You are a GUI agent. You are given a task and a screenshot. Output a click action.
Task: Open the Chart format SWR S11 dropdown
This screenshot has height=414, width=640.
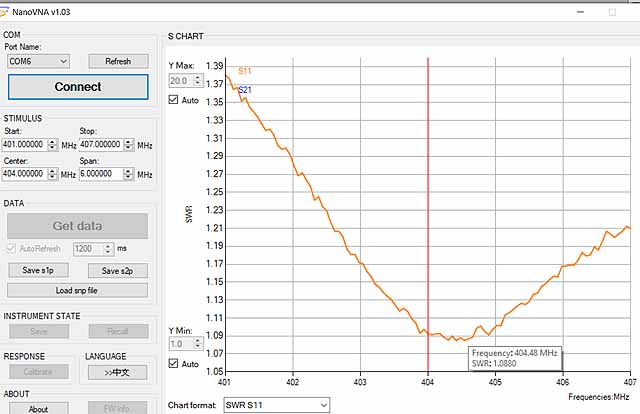(276, 405)
